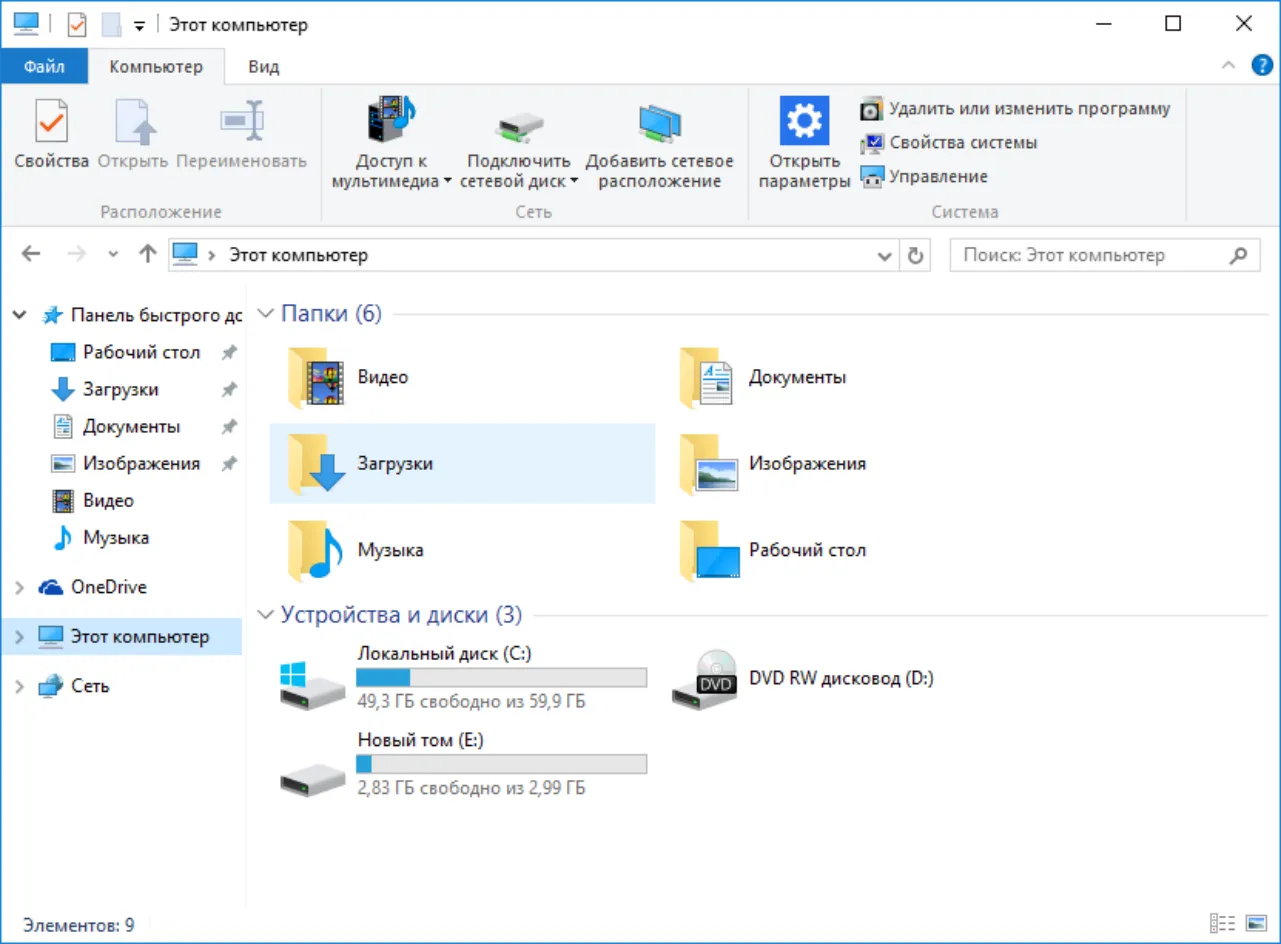The height and width of the screenshot is (944, 1281).
Task: Select Загрузки in the sidebar
Action: coord(120,389)
